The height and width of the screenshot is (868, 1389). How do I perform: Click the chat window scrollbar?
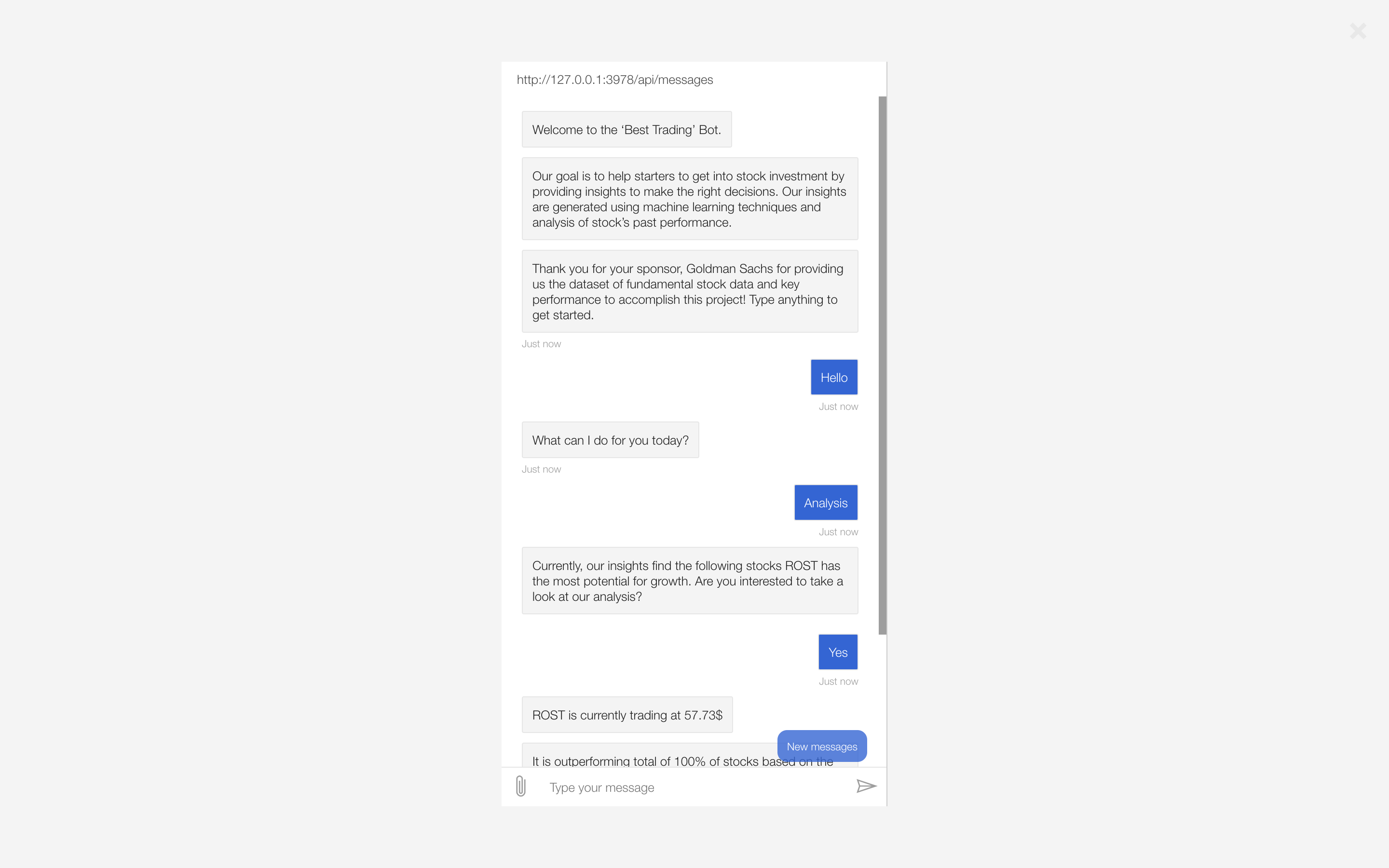tap(882, 365)
